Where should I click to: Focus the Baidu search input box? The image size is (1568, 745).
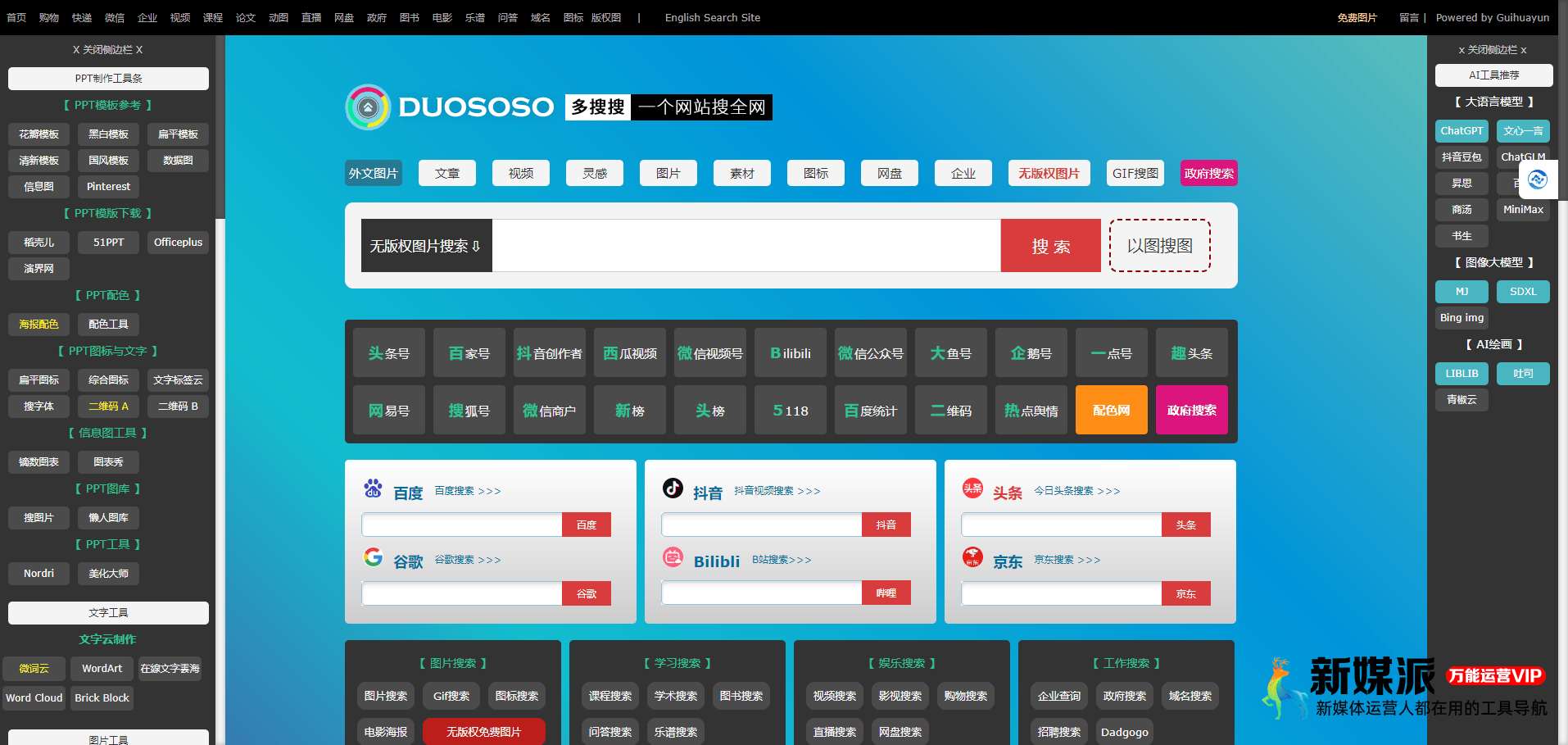tap(462, 525)
